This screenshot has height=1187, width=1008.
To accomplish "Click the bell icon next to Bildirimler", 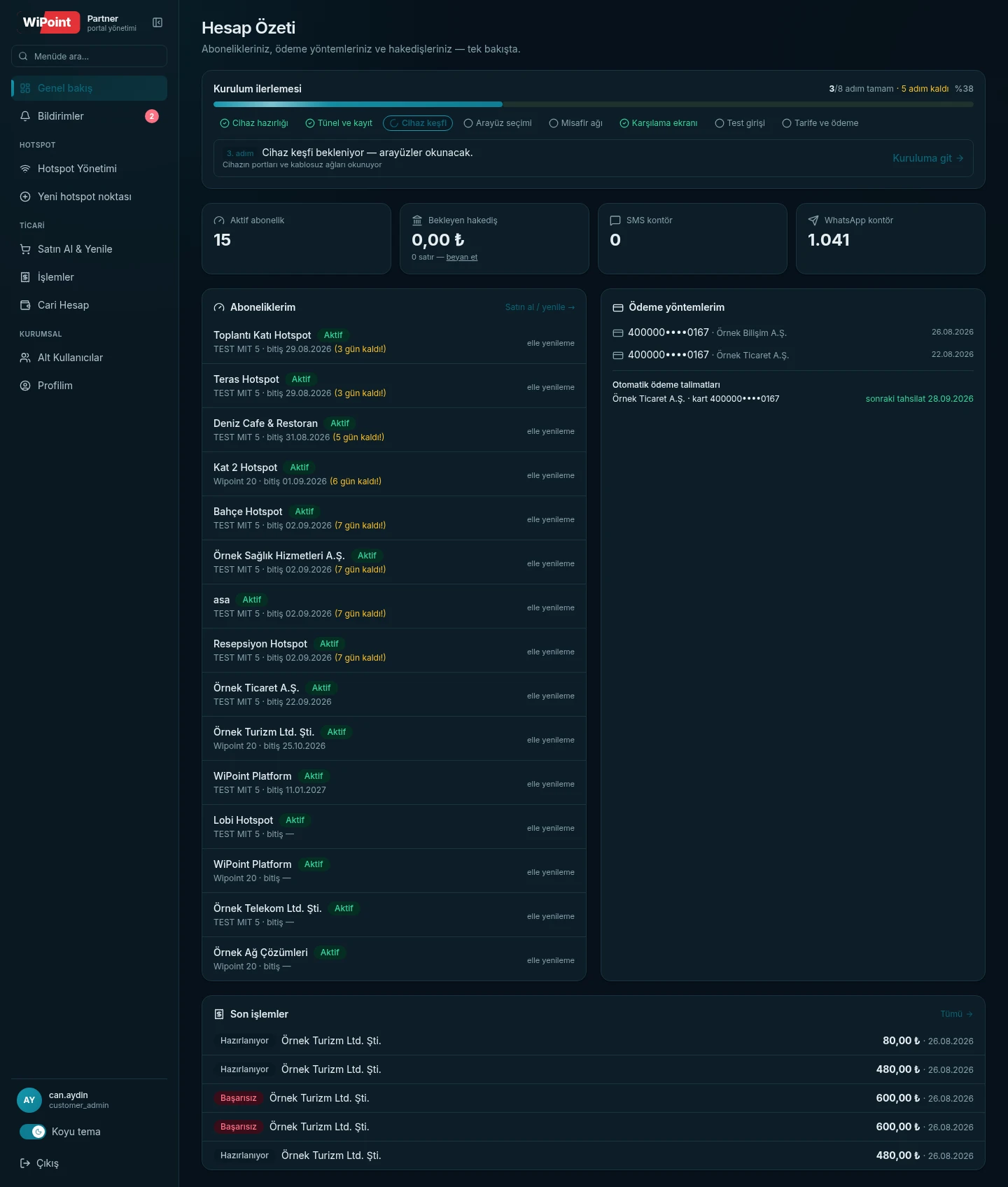I will (25, 116).
